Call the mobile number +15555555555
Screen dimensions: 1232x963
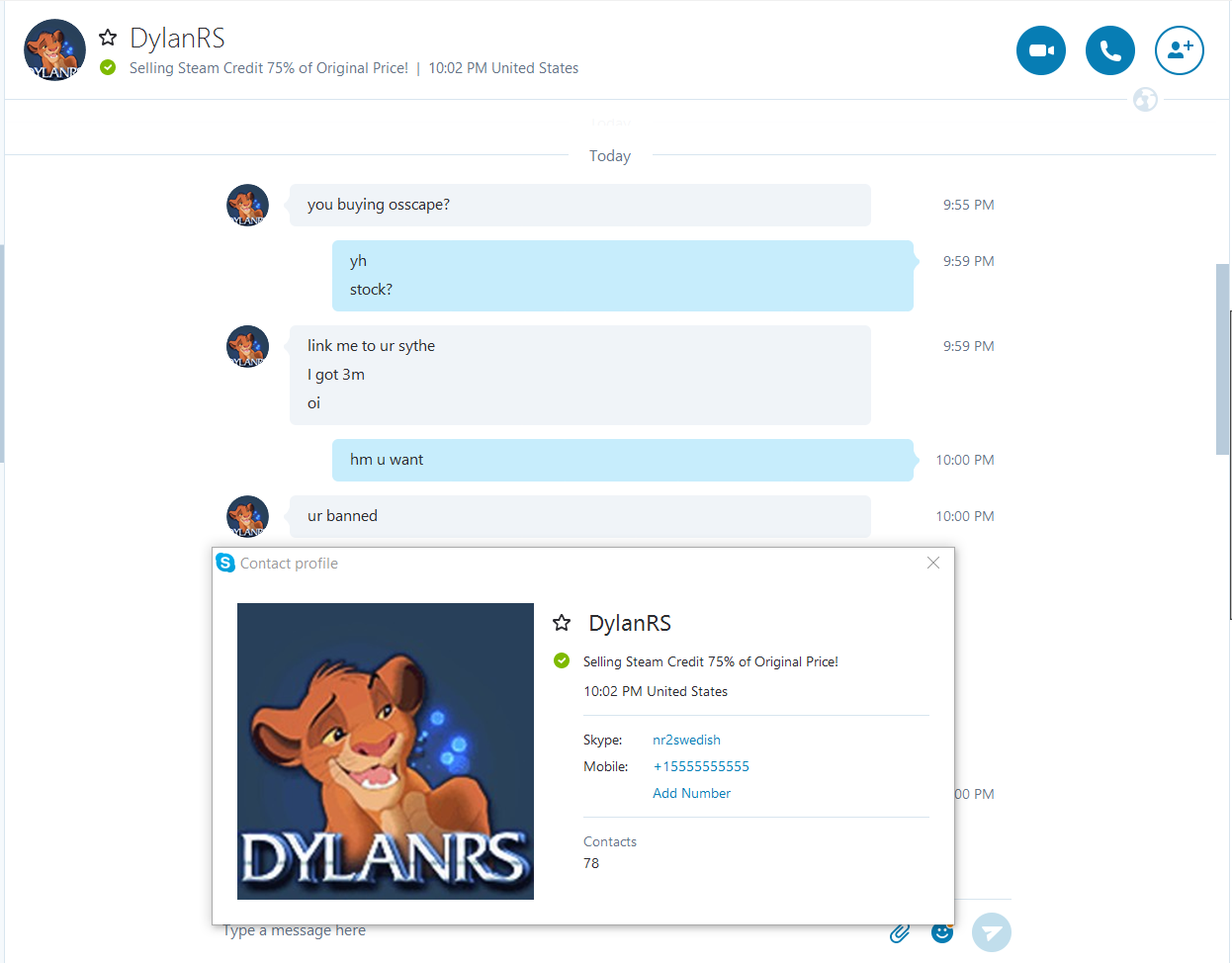[701, 766]
